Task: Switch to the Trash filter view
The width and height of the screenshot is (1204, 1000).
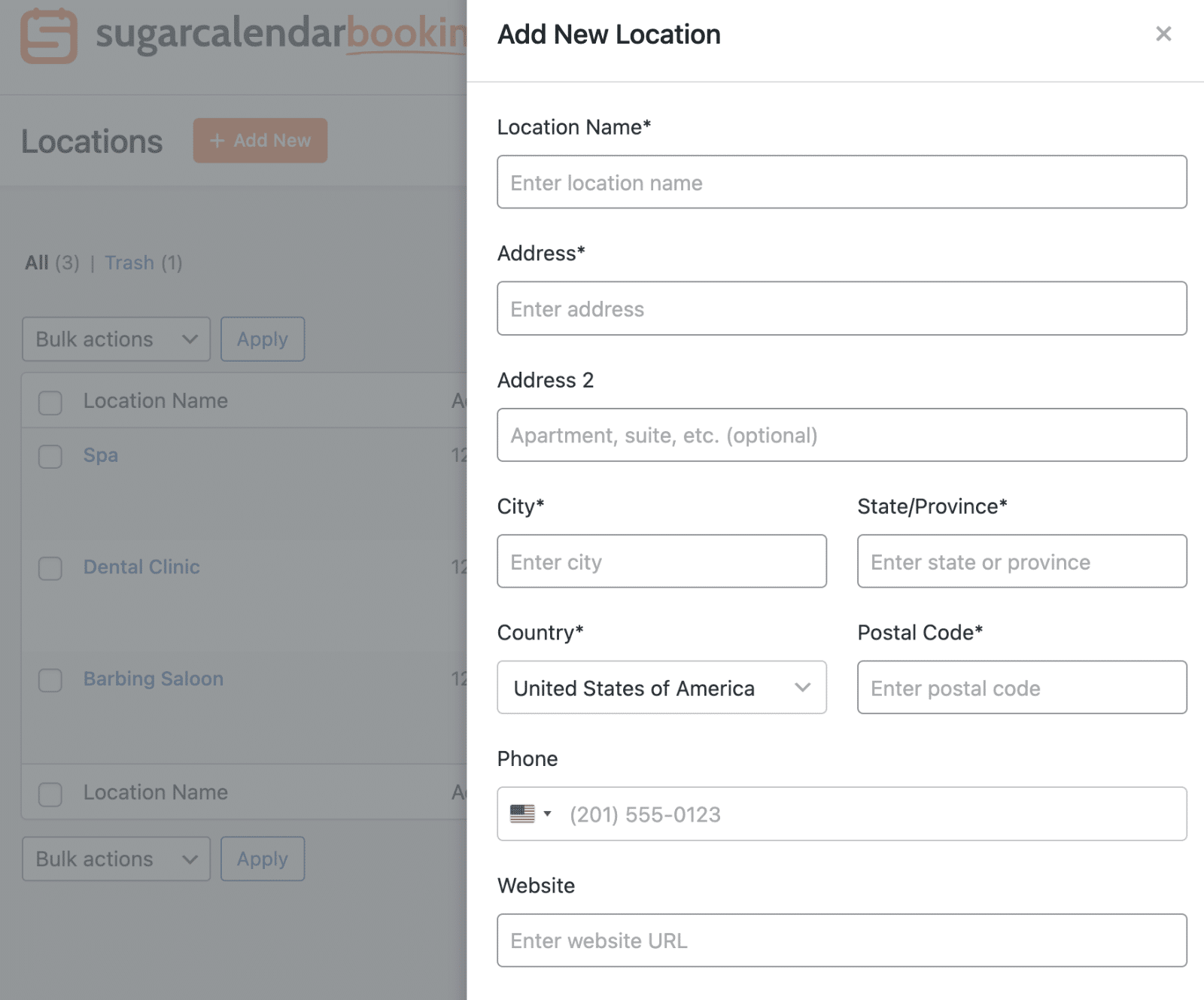Action: click(129, 263)
